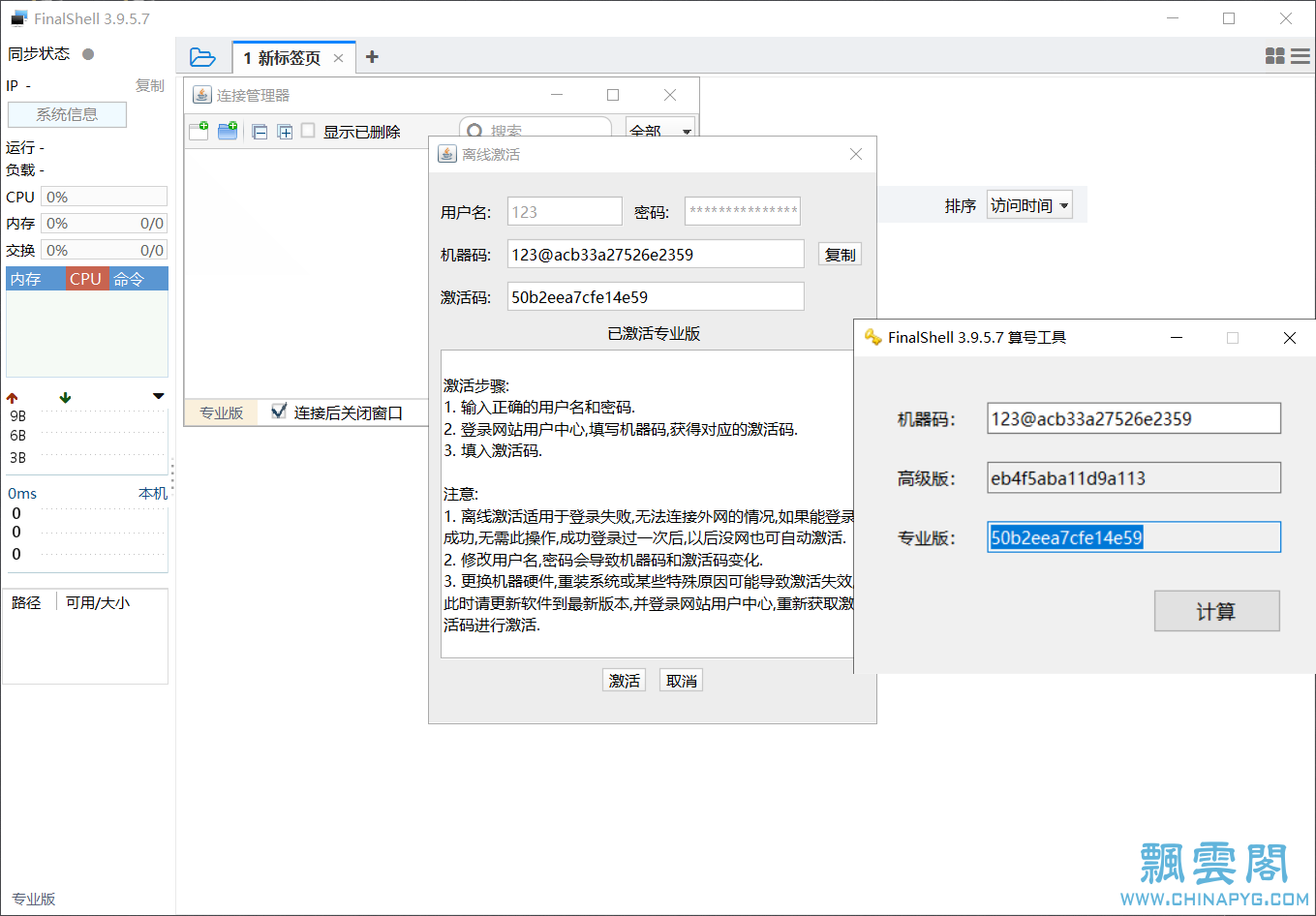
Task: Click the 激活 button
Action: 624,681
